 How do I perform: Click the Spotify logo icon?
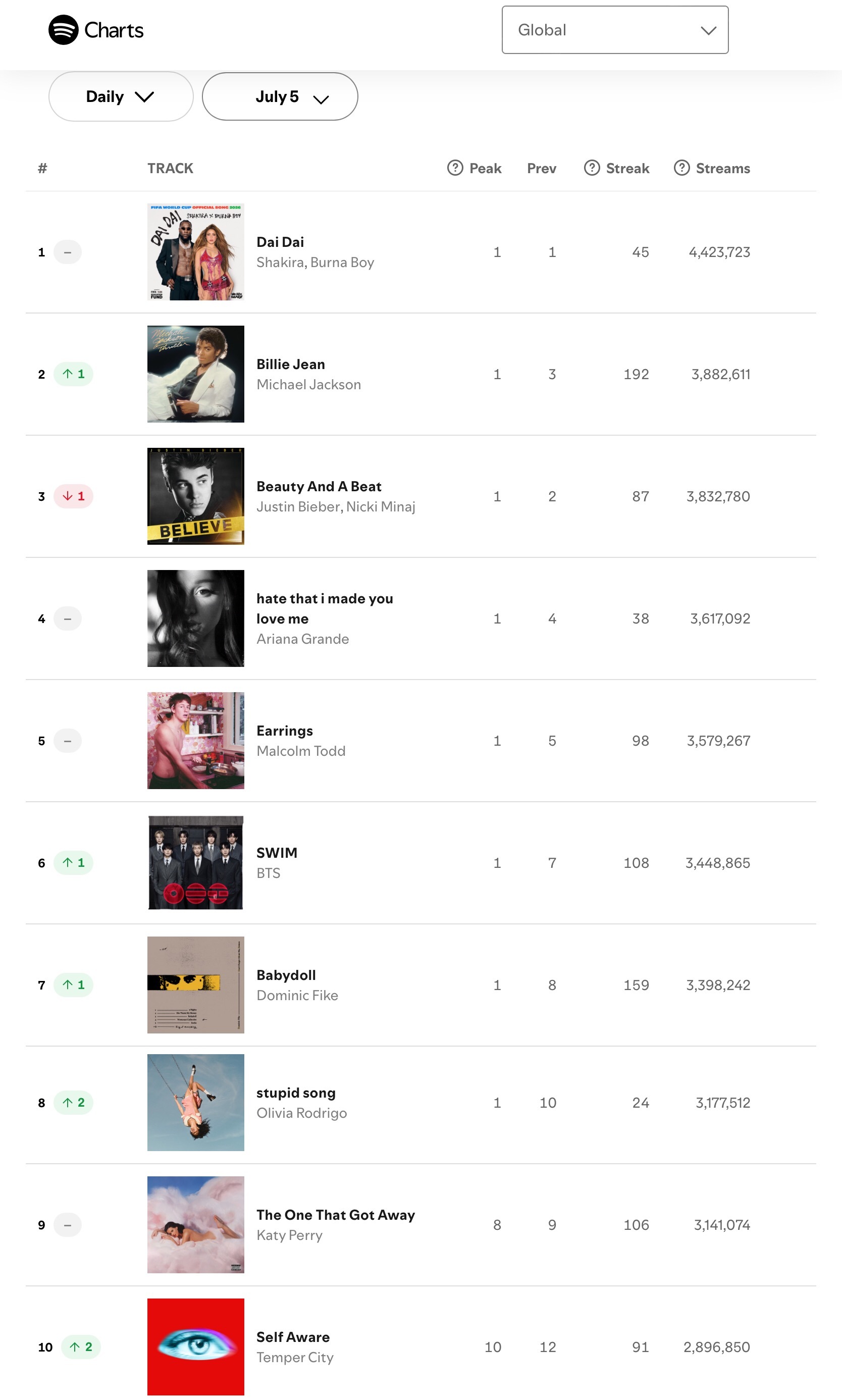[63, 29]
